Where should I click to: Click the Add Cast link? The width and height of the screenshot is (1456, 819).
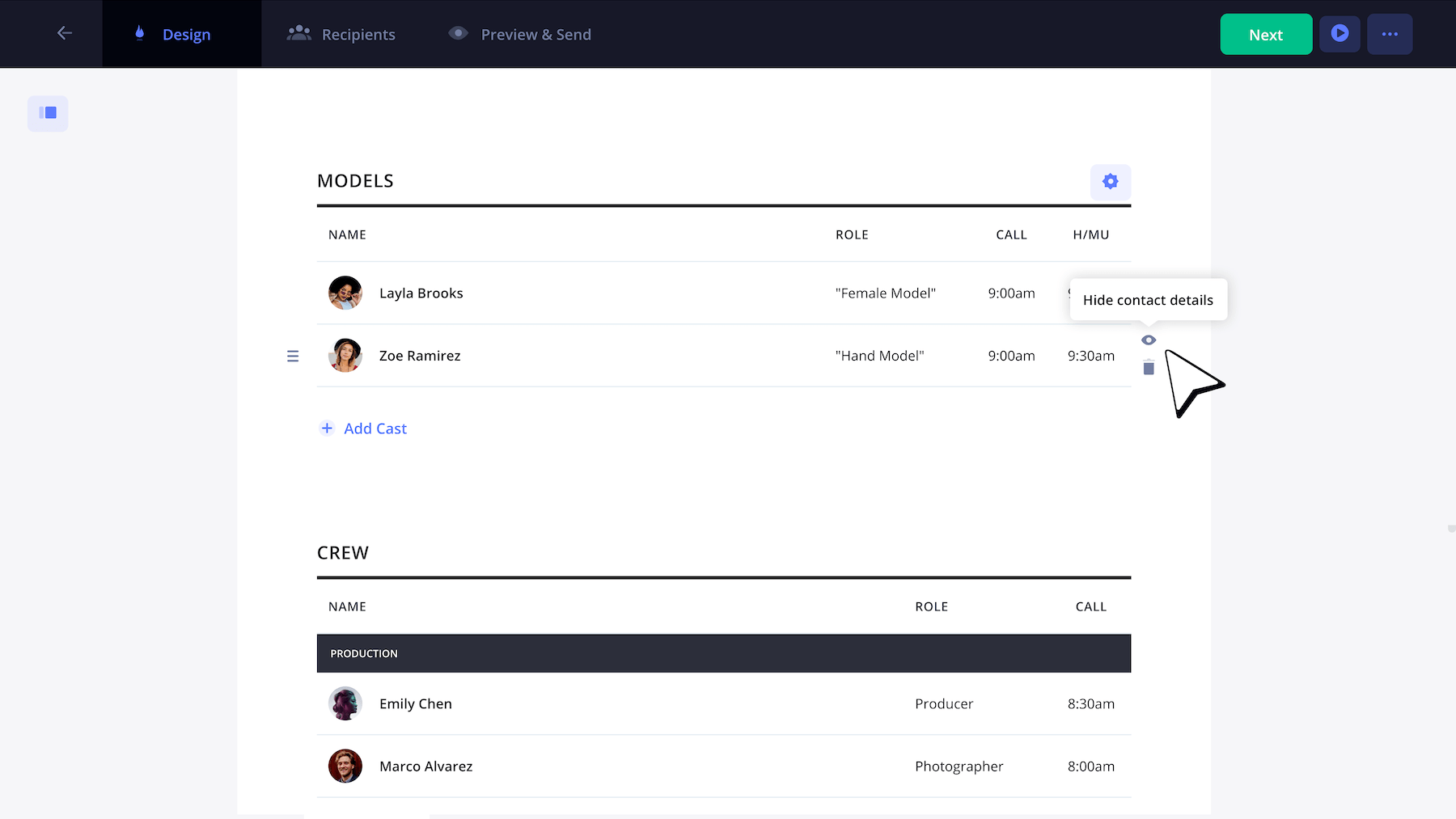[364, 428]
